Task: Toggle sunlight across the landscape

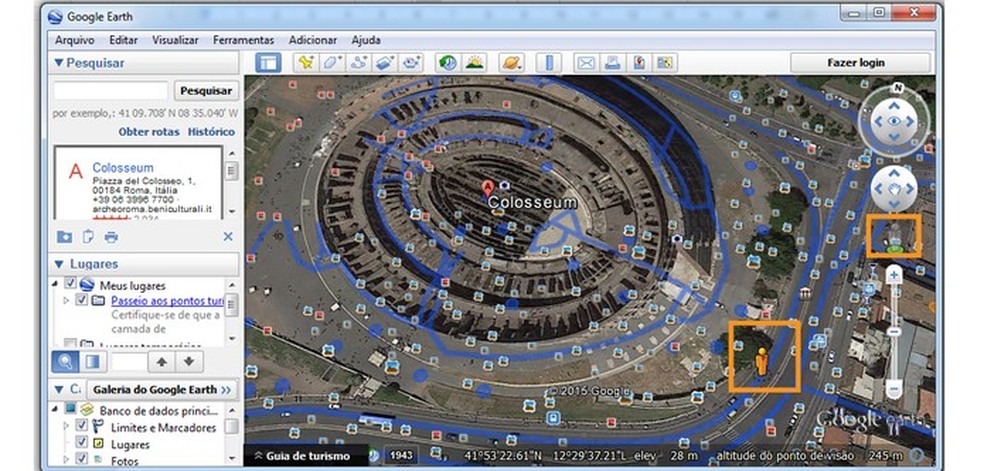Action: pyautogui.click(x=474, y=63)
